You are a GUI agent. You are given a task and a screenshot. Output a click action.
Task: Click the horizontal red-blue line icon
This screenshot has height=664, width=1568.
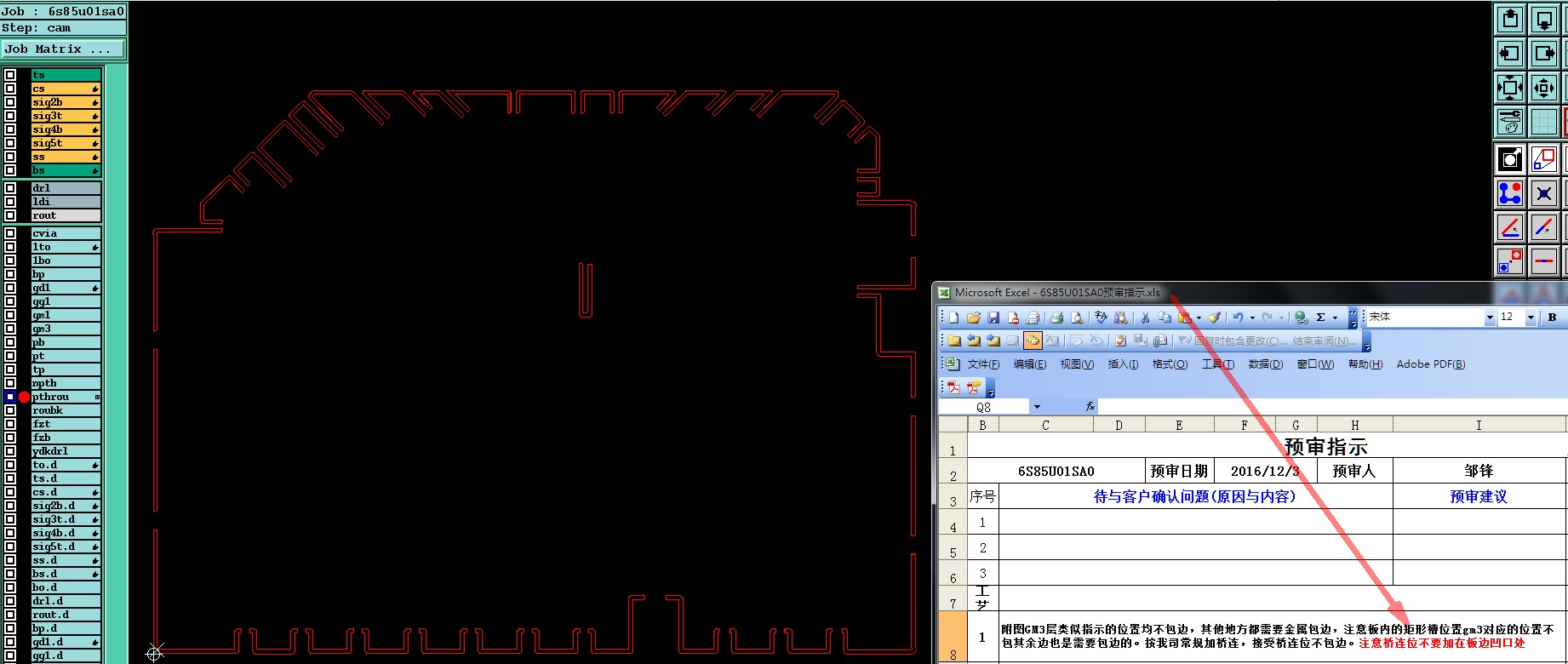tap(1544, 261)
